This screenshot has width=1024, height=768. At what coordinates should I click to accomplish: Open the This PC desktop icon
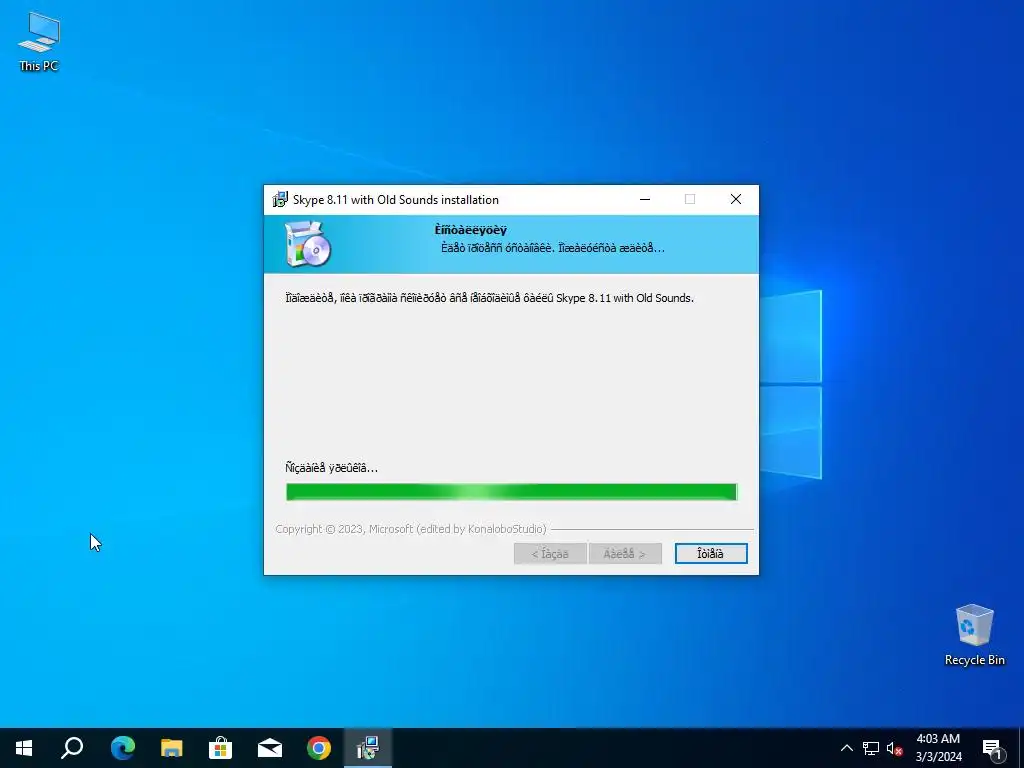click(x=39, y=42)
